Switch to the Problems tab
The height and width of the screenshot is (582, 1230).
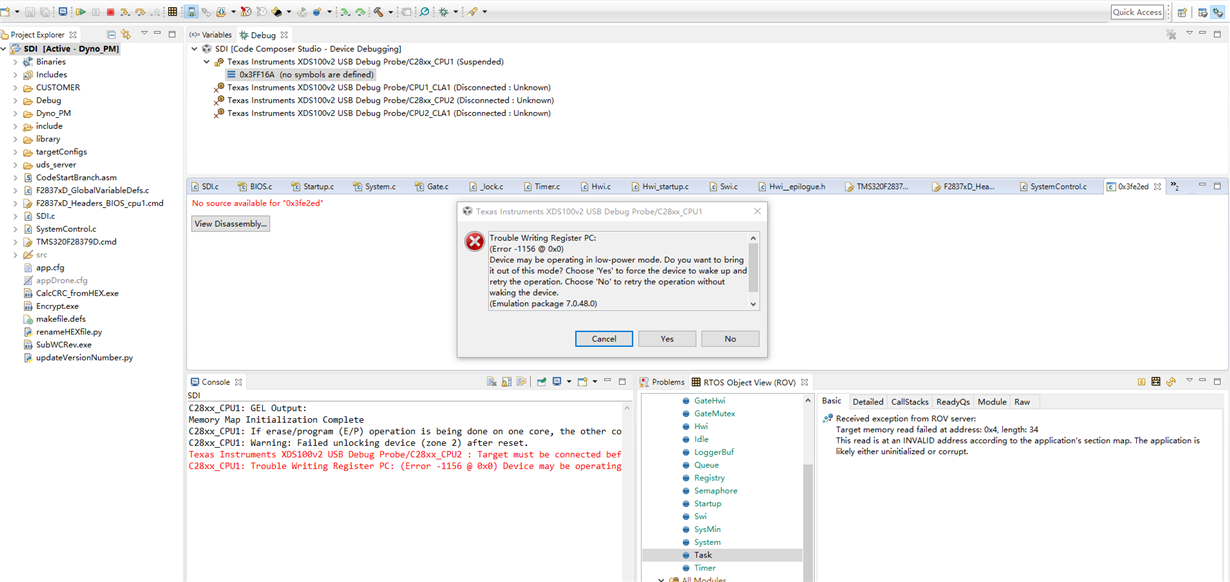coord(661,382)
